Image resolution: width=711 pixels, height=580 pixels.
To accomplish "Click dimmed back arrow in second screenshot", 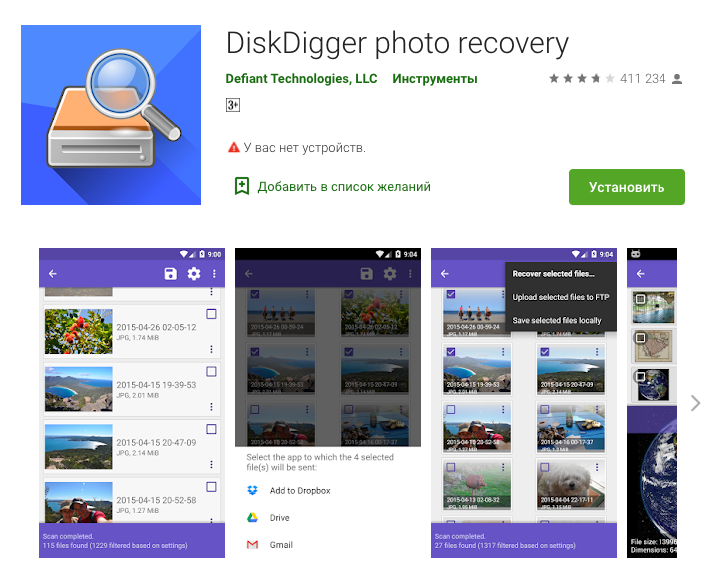I will coord(248,273).
